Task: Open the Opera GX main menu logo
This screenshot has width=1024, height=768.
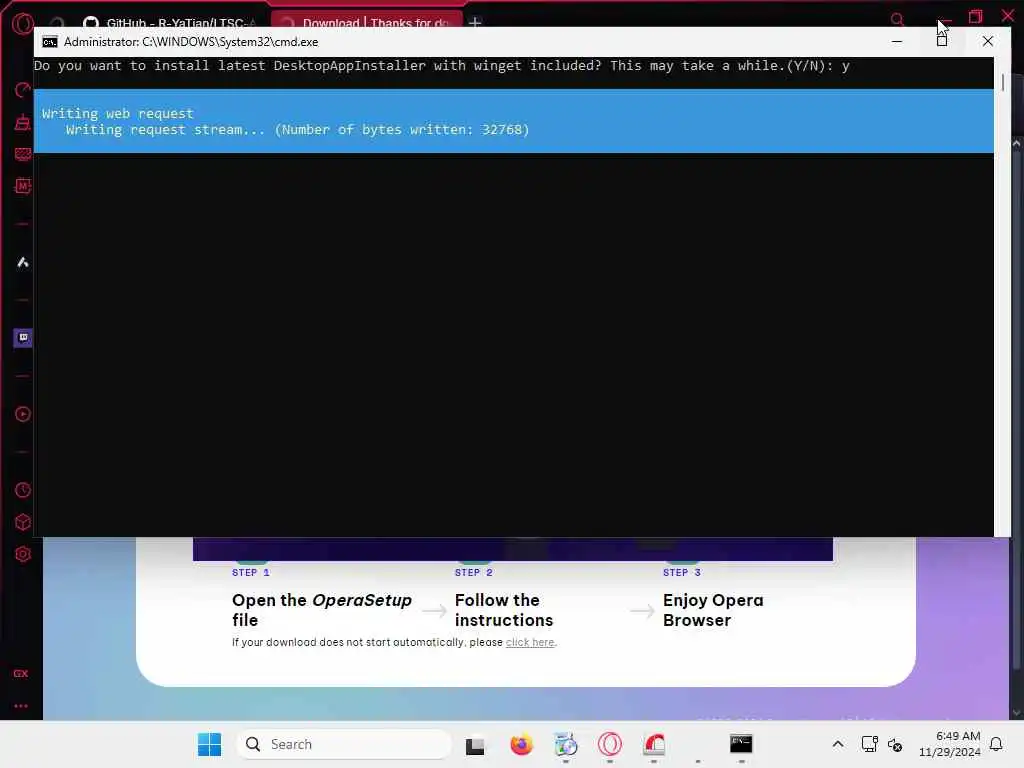Action: [x=22, y=24]
